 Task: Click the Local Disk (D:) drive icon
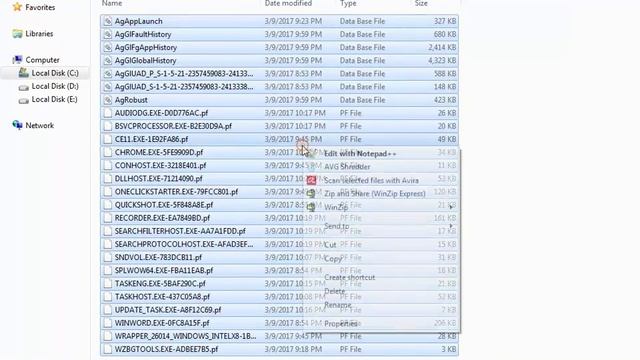[24, 87]
